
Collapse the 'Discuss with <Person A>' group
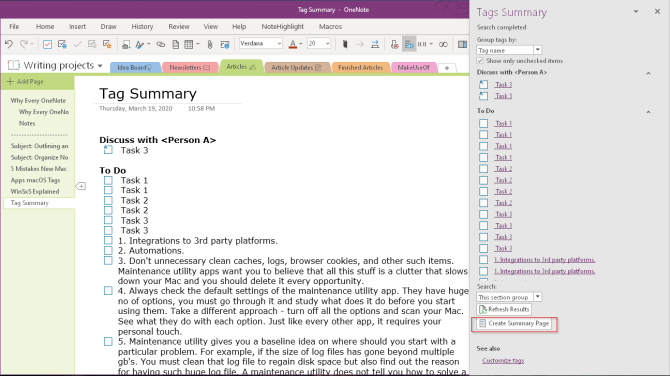[648, 73]
